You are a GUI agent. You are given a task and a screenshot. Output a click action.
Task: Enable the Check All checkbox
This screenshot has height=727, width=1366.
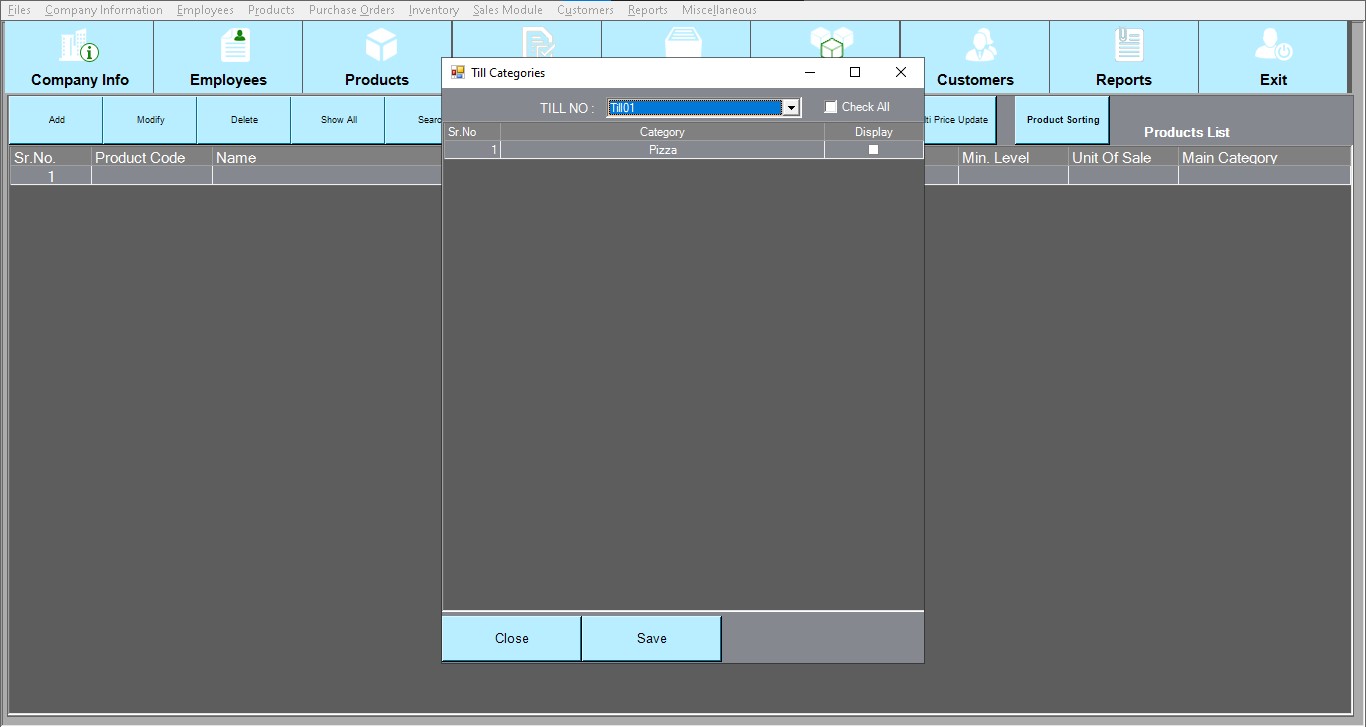[x=831, y=107]
